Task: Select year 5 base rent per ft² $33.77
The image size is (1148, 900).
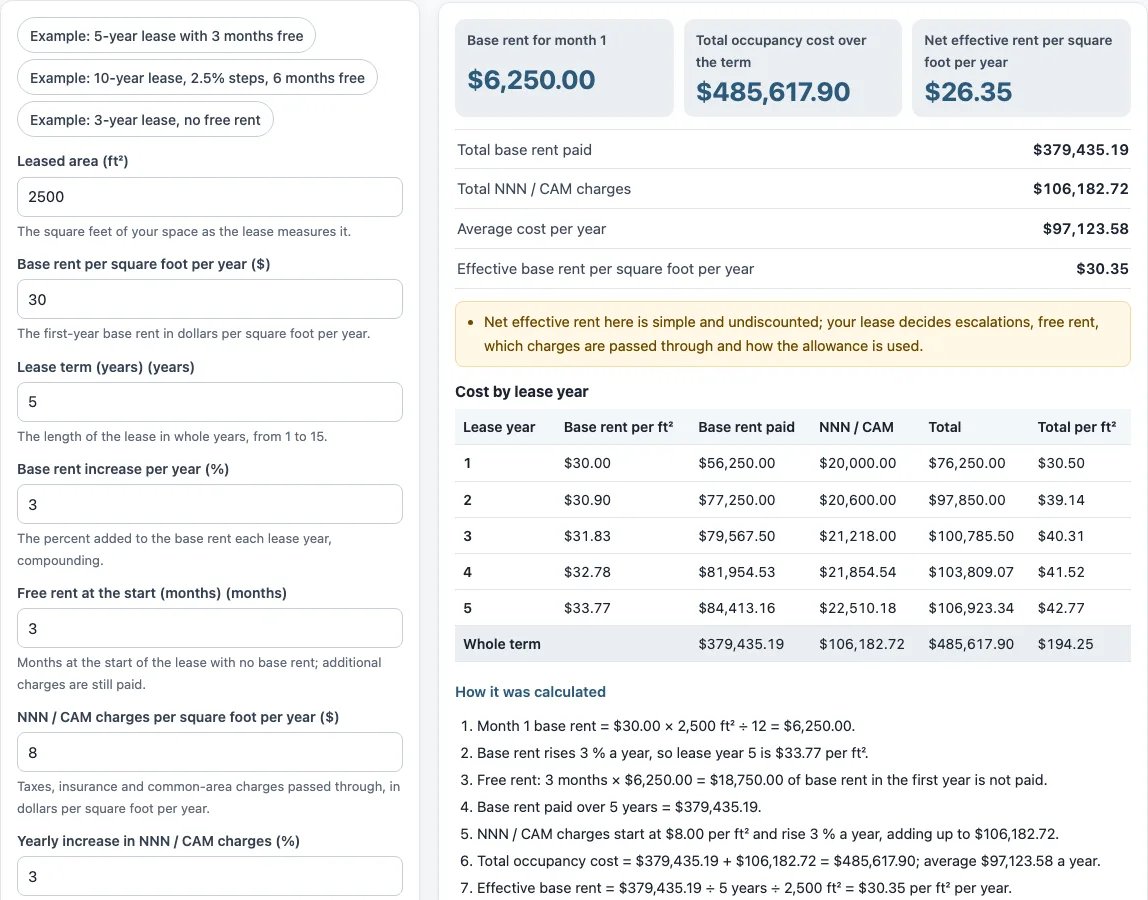Action: (587, 608)
